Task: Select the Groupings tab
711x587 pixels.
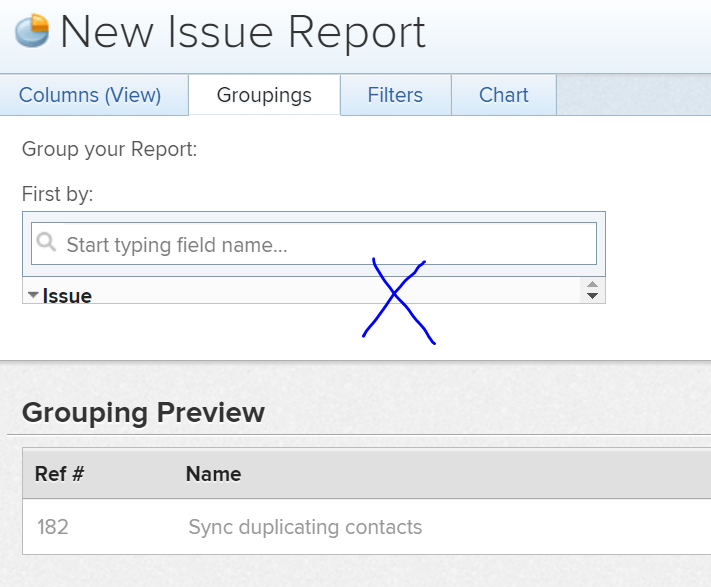Action: click(264, 96)
